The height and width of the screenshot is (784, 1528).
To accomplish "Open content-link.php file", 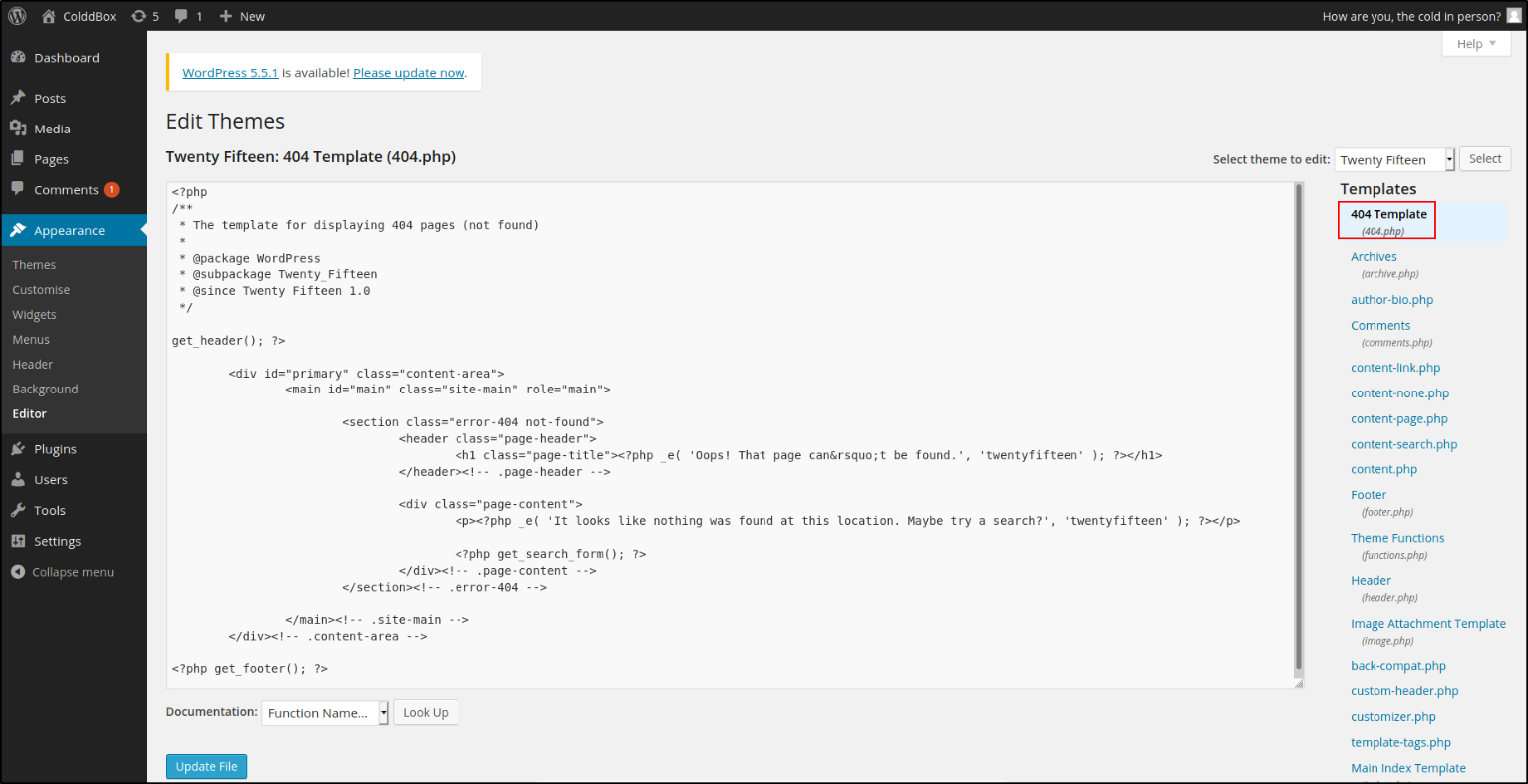I will point(1395,368).
